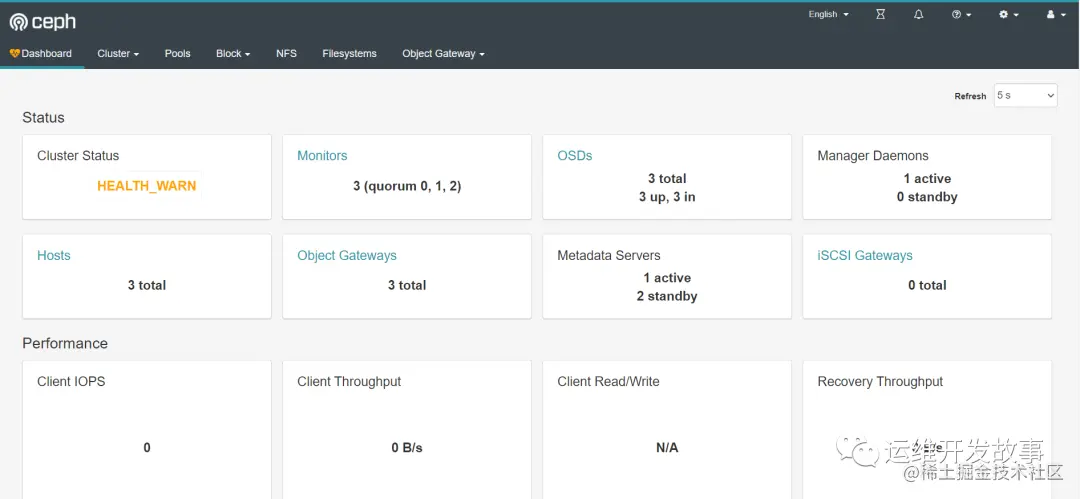Click the 'Client IOPS' card title
The image size is (1080, 499).
tap(71, 381)
